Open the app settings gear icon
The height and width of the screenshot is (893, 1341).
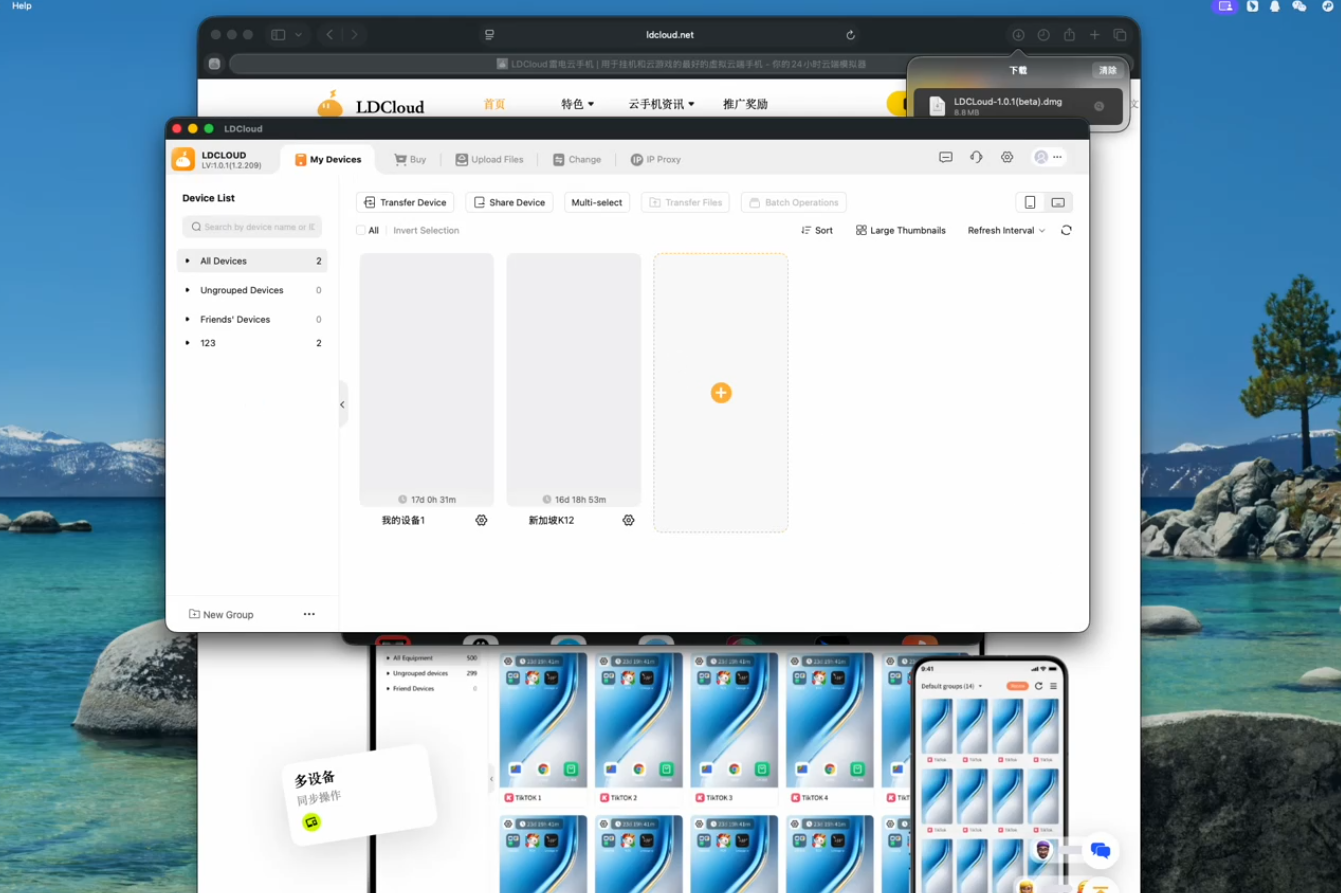point(1007,158)
